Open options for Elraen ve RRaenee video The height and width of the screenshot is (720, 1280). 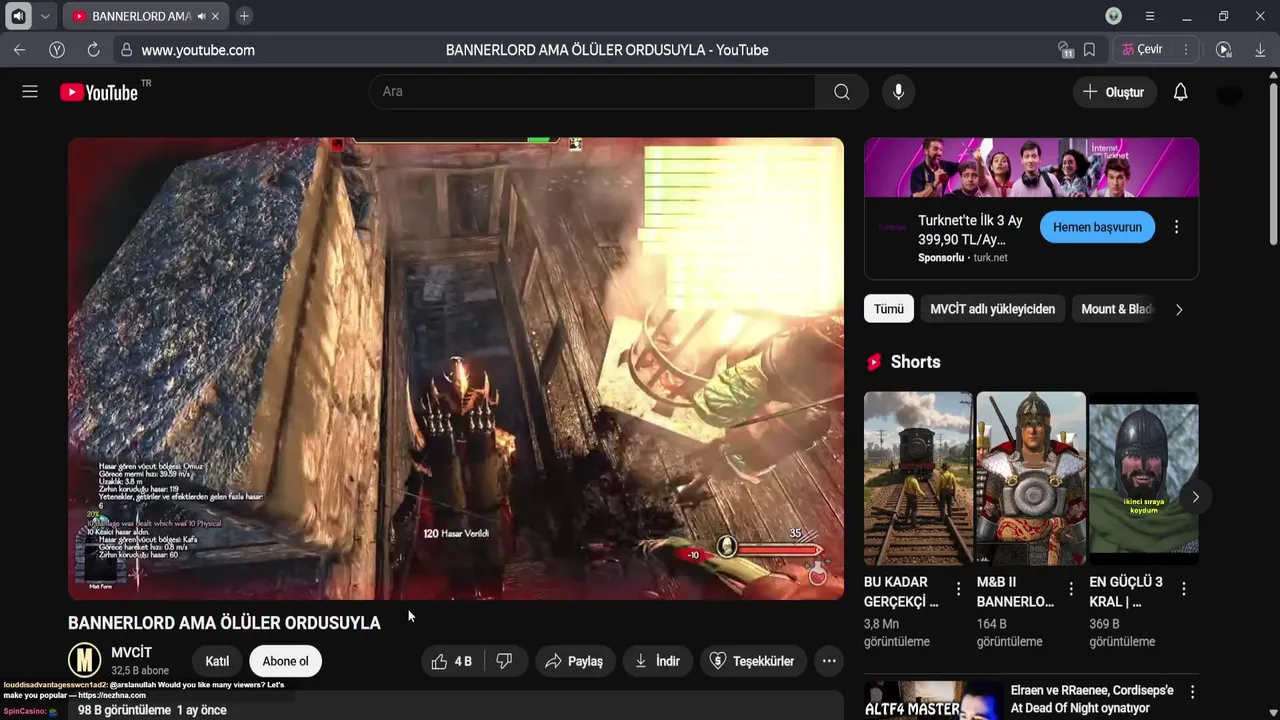(1192, 692)
